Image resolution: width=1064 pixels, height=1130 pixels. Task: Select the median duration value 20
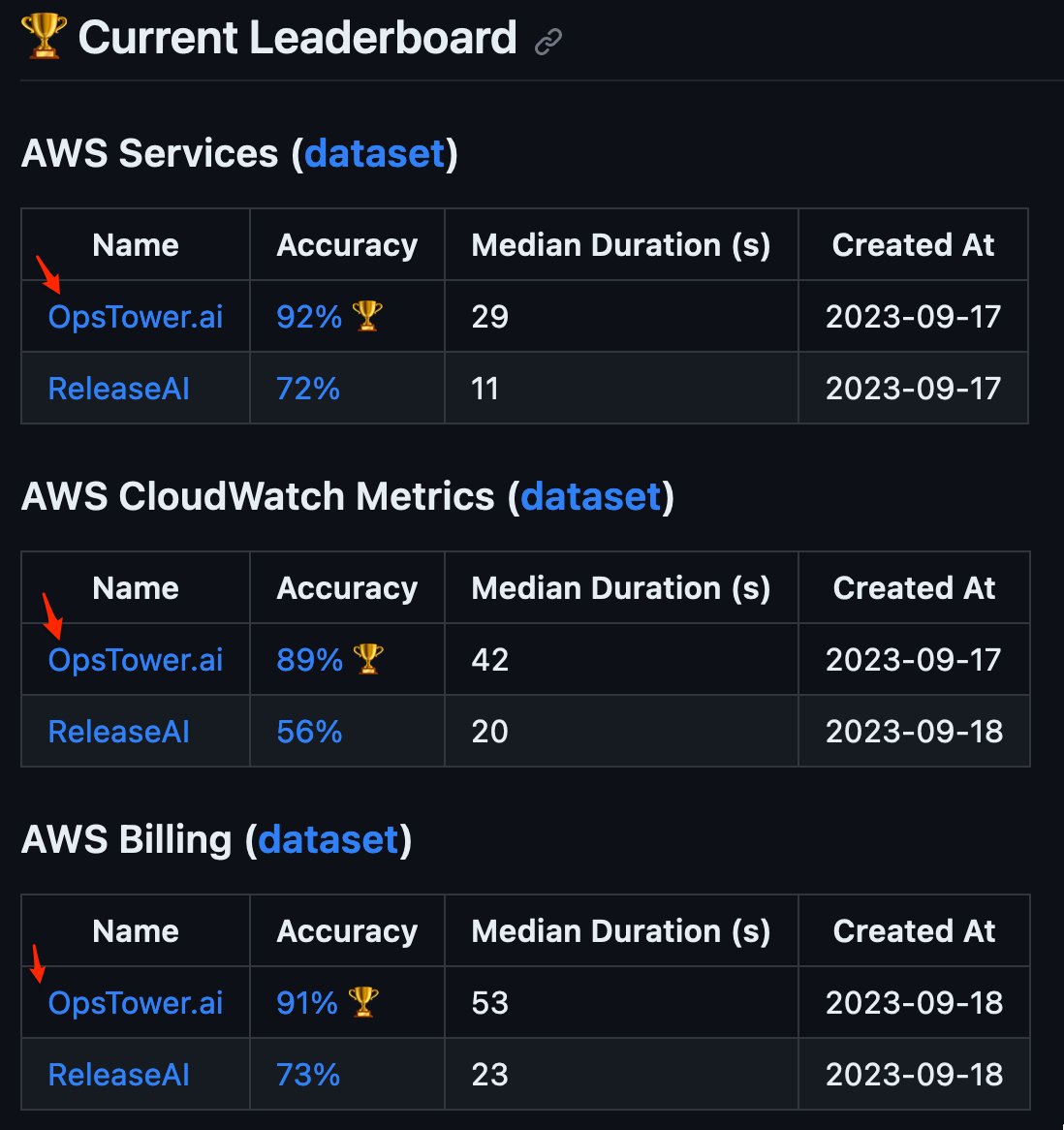pyautogui.click(x=490, y=733)
